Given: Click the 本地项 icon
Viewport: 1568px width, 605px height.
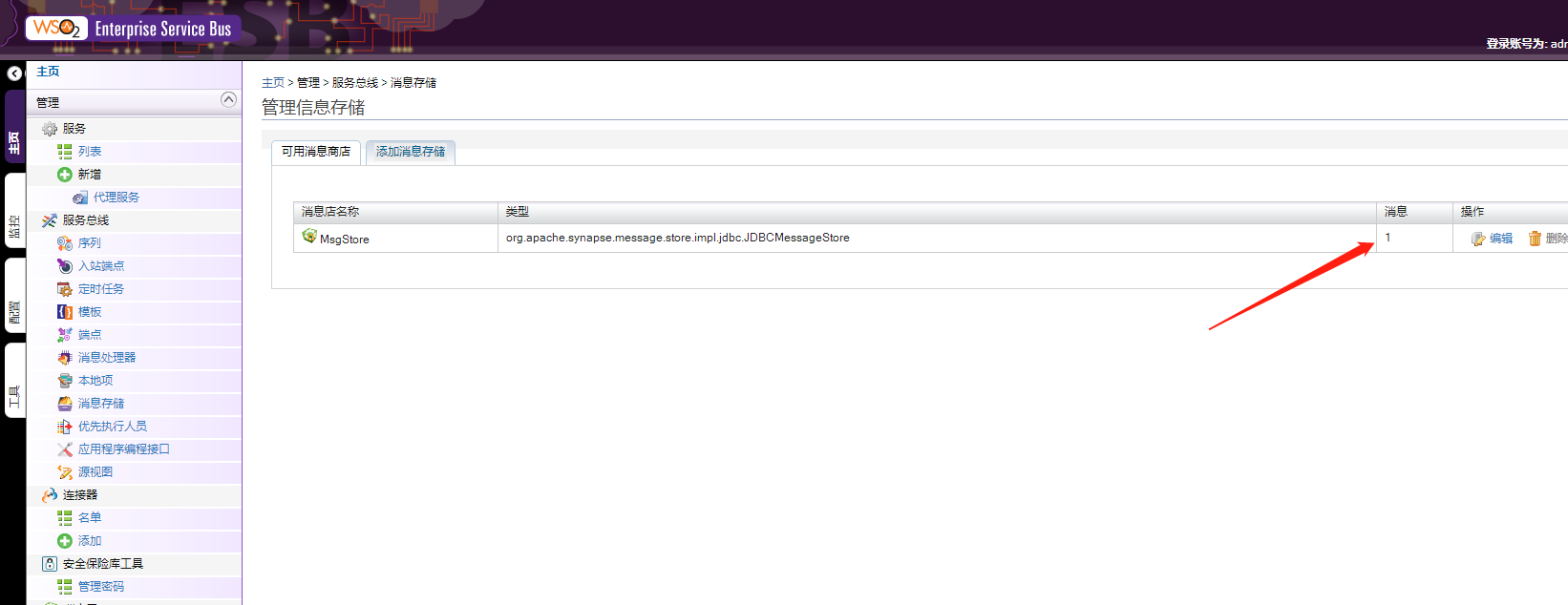Looking at the screenshot, I should (65, 381).
